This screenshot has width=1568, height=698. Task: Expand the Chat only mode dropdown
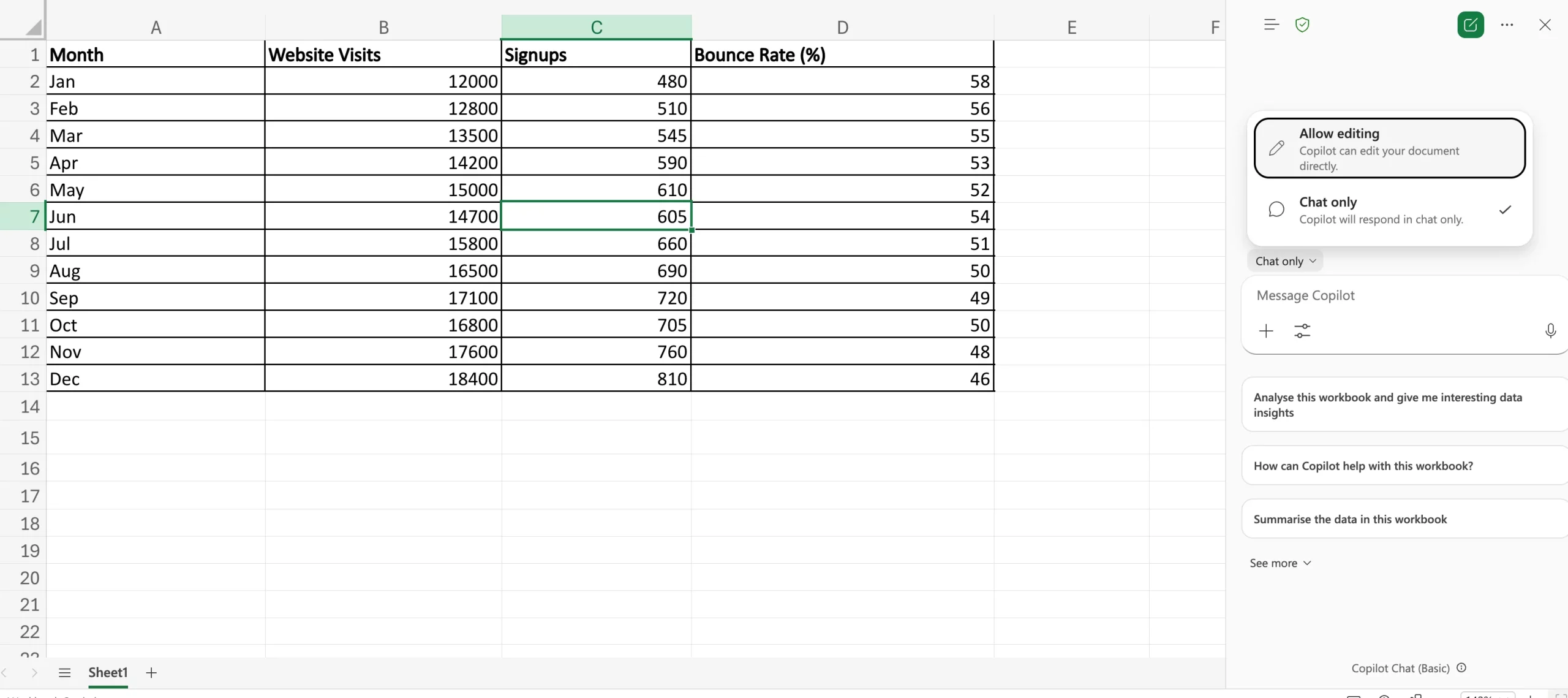[x=1285, y=261]
